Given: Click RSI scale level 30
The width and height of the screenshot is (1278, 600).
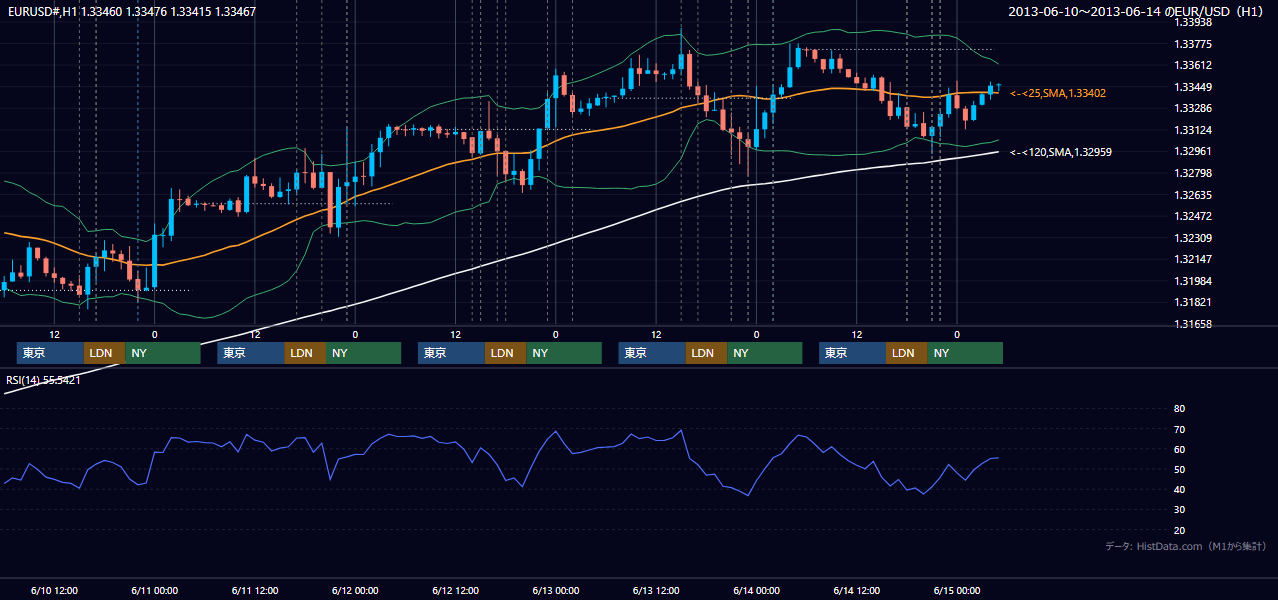Looking at the screenshot, I should point(1179,510).
